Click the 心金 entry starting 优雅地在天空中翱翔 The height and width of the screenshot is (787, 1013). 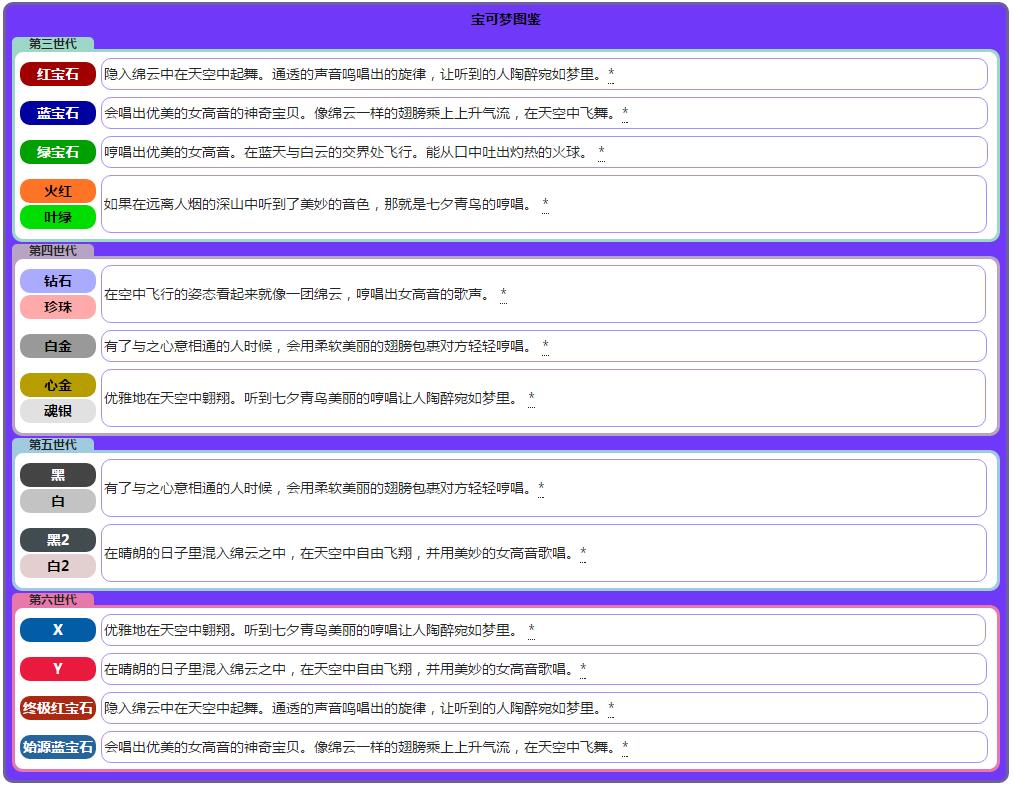click(544, 398)
